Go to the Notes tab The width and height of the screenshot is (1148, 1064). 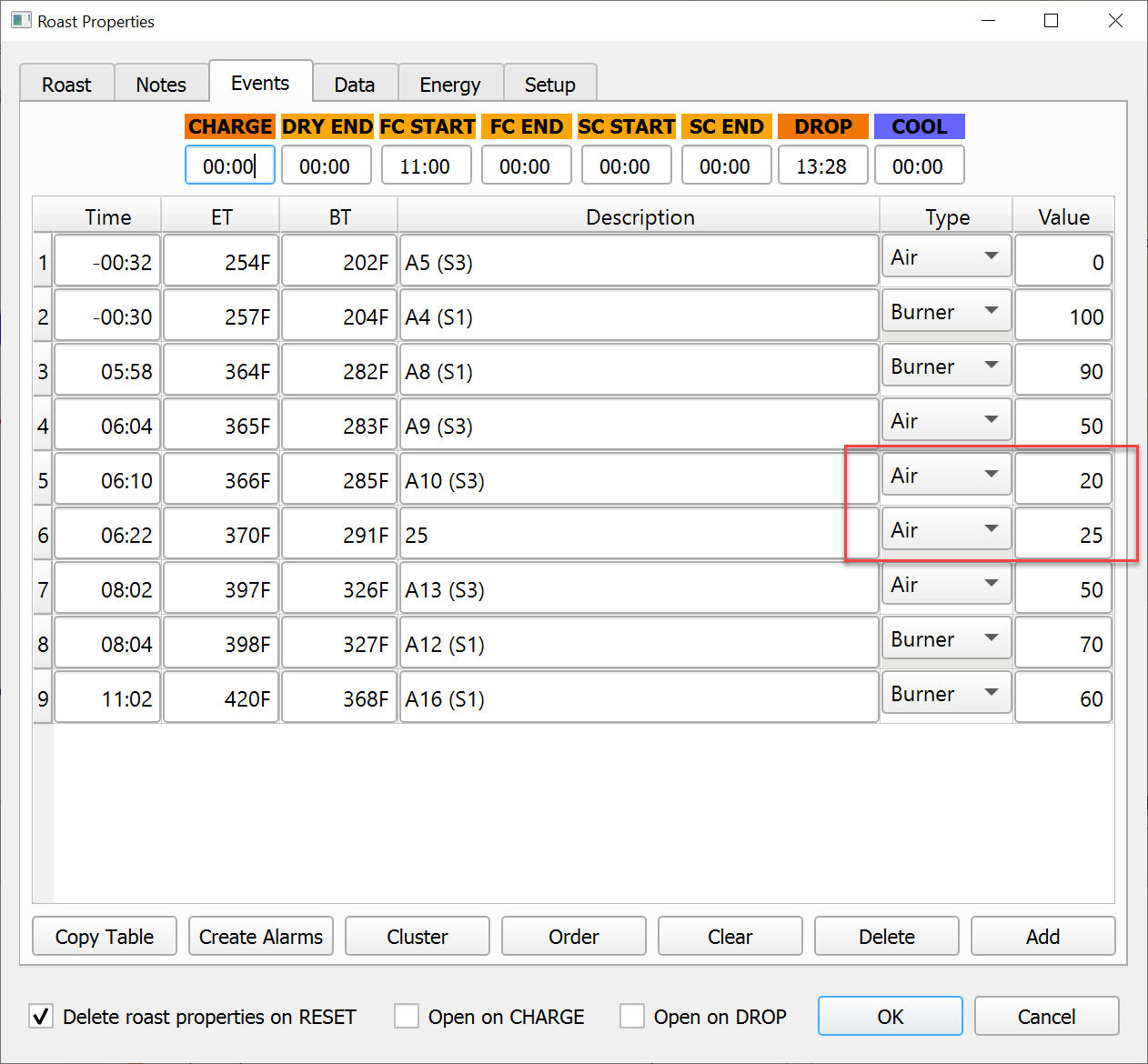coord(161,83)
